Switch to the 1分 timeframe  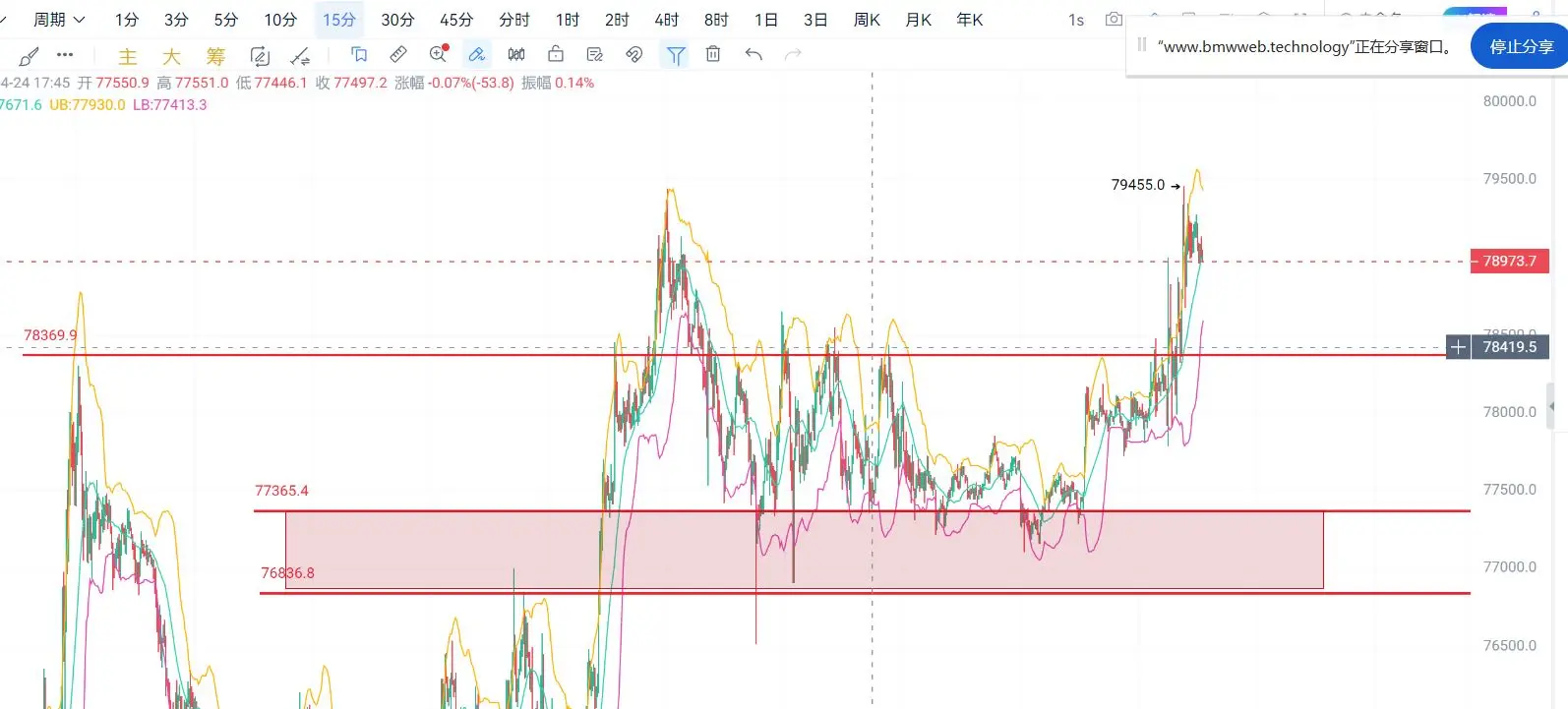pos(127,20)
